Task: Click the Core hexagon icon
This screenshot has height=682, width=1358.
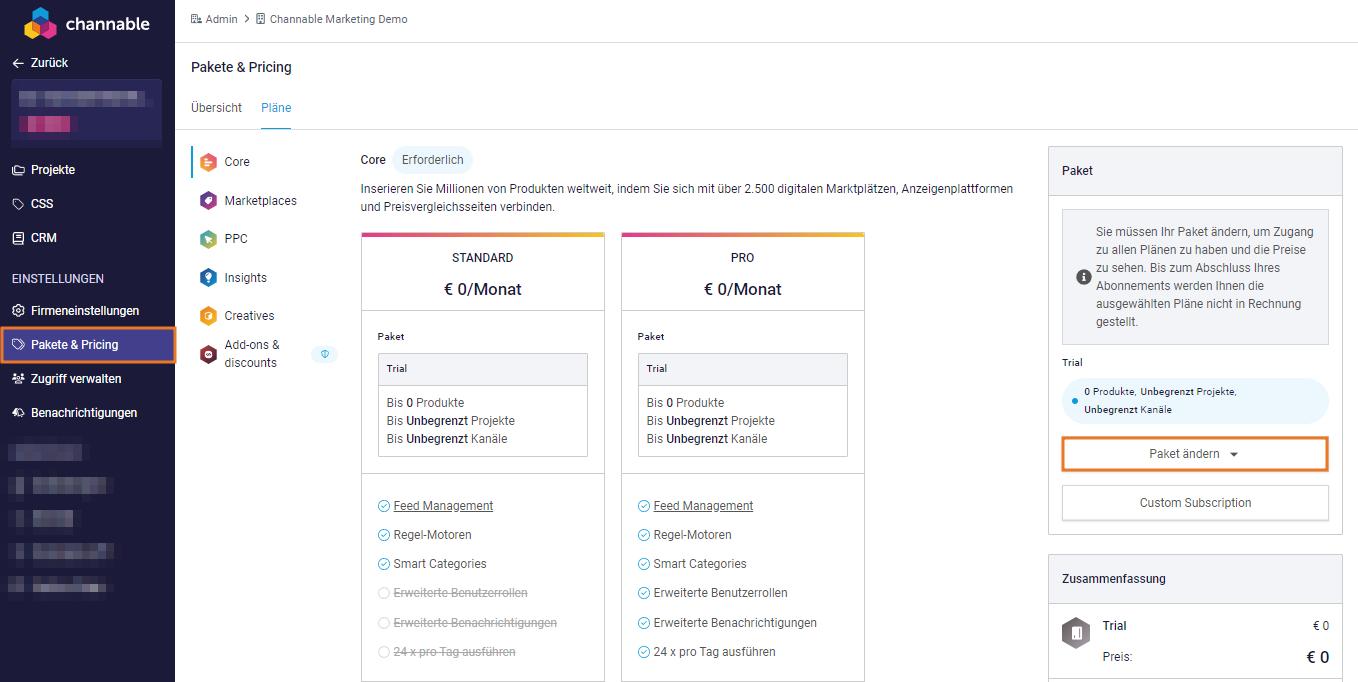Action: [x=208, y=162]
